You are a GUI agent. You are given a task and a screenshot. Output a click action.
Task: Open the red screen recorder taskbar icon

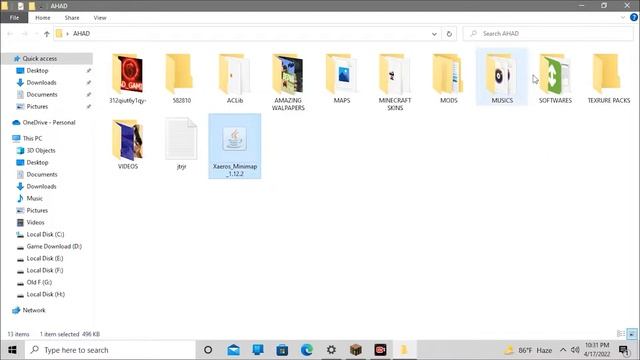coord(380,350)
